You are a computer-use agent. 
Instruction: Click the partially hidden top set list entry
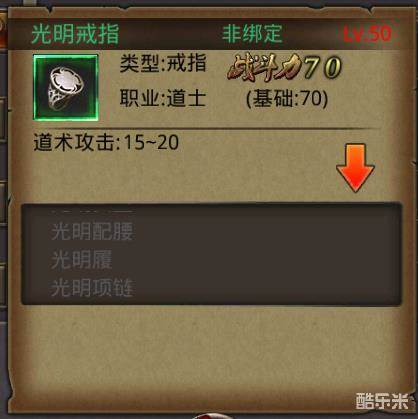pos(92,211)
